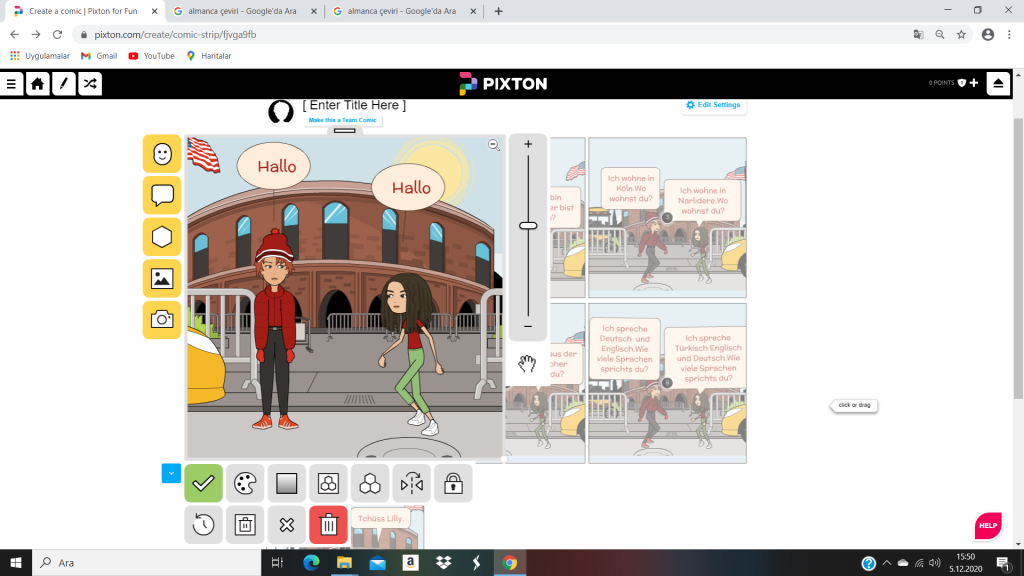Click Make this a Team Comic

point(343,120)
